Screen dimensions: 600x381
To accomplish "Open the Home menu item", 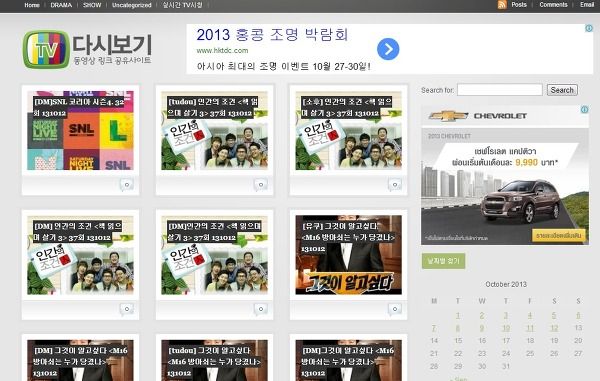I will tap(32, 5).
